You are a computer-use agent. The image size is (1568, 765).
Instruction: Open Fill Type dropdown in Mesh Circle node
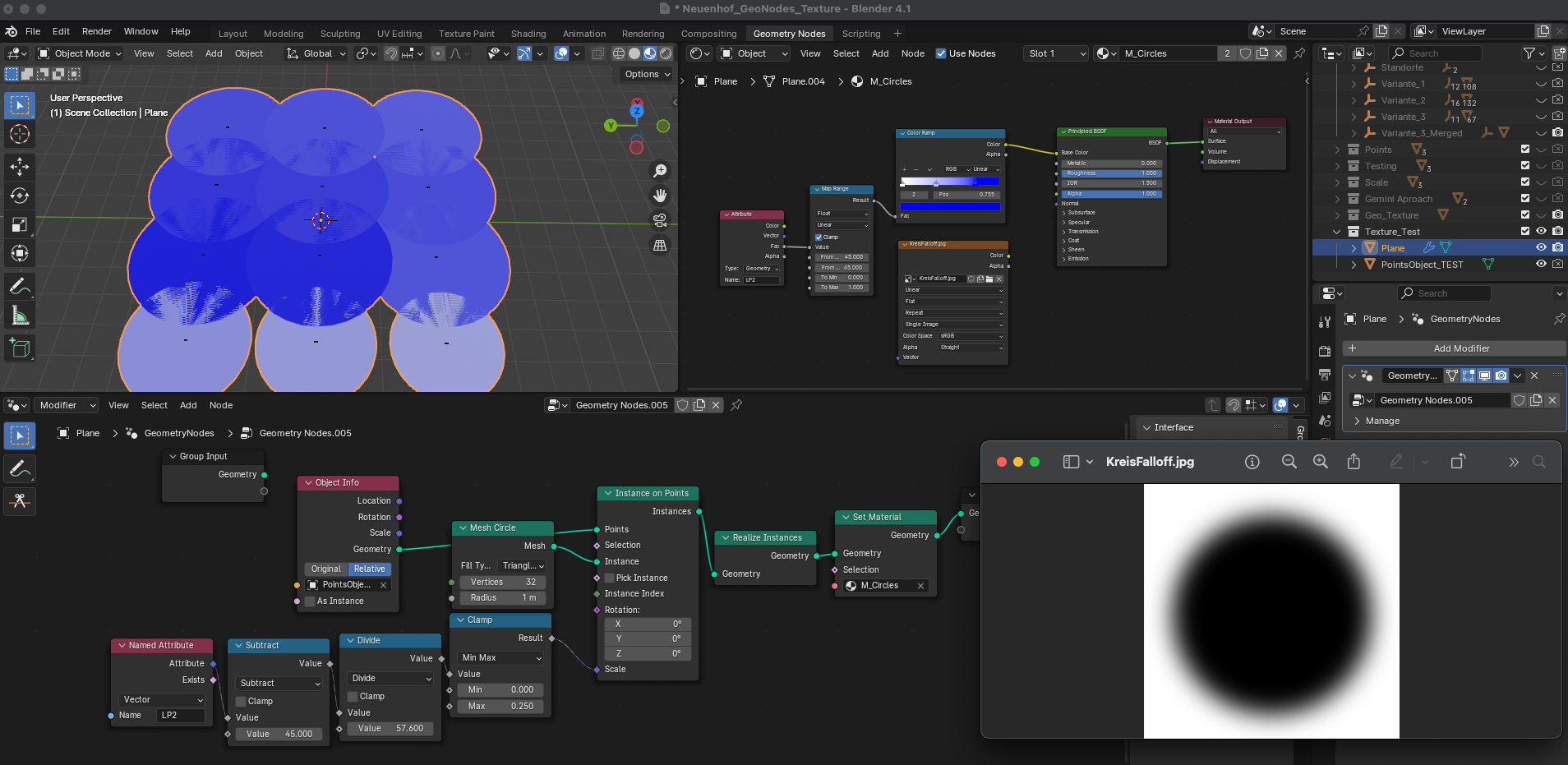(x=523, y=565)
